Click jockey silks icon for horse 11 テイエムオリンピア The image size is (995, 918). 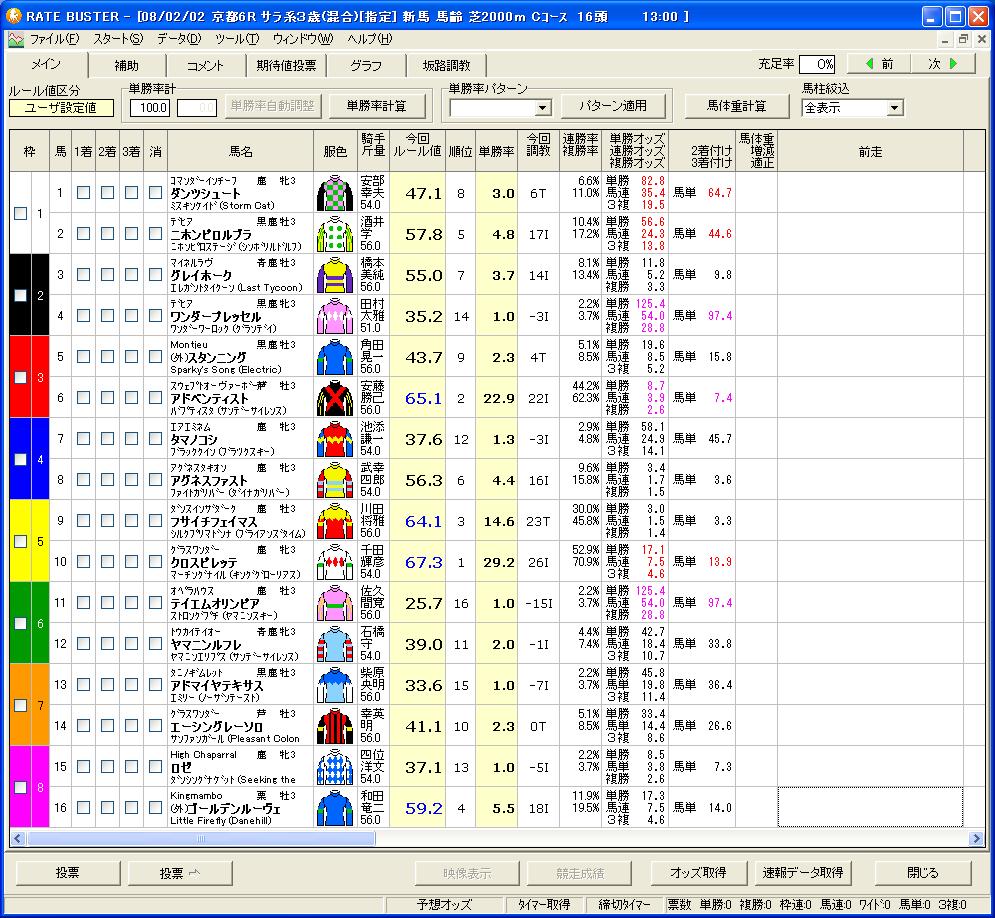pyautogui.click(x=335, y=603)
